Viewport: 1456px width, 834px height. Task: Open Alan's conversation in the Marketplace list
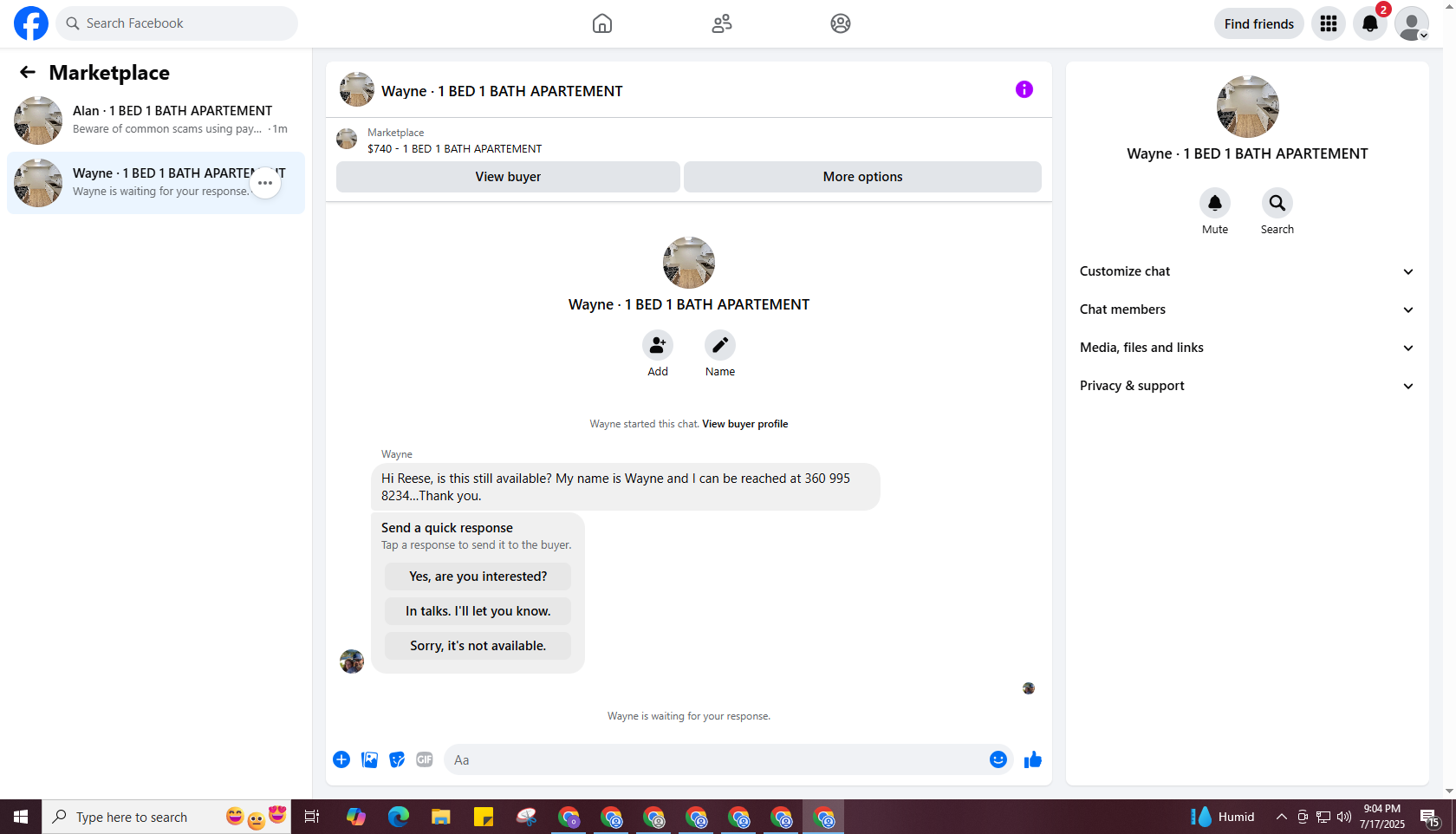pyautogui.click(x=156, y=121)
